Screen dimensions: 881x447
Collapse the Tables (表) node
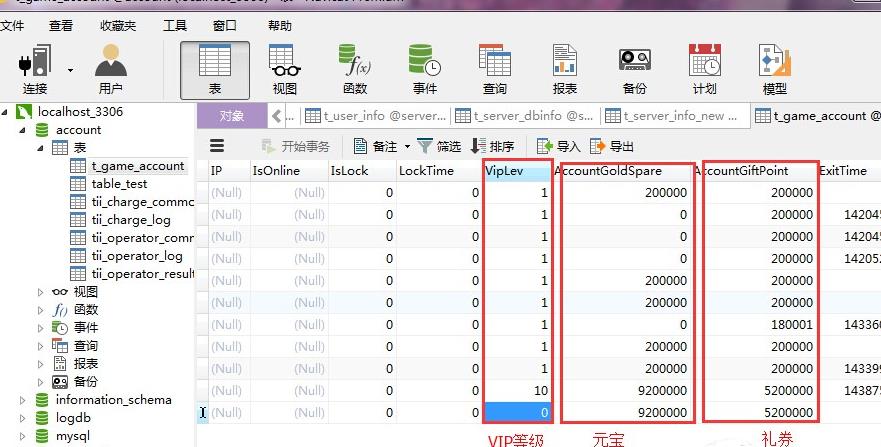click(40, 148)
